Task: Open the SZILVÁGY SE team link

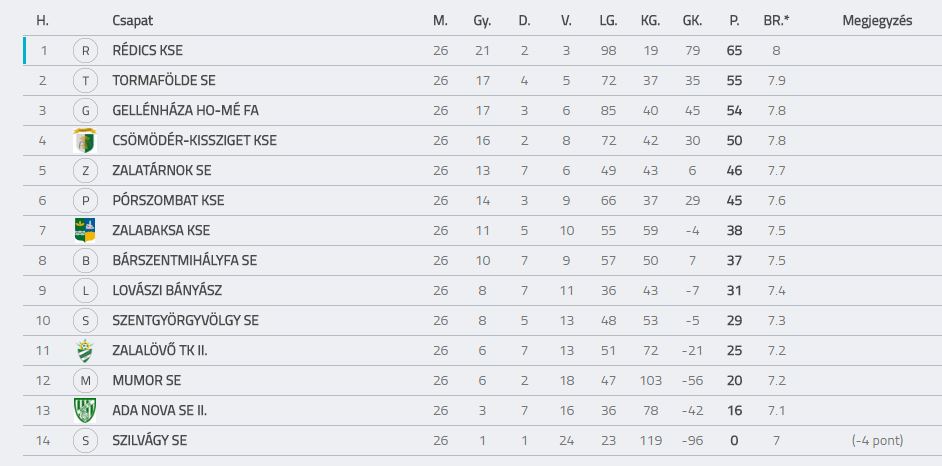Action: (x=150, y=441)
